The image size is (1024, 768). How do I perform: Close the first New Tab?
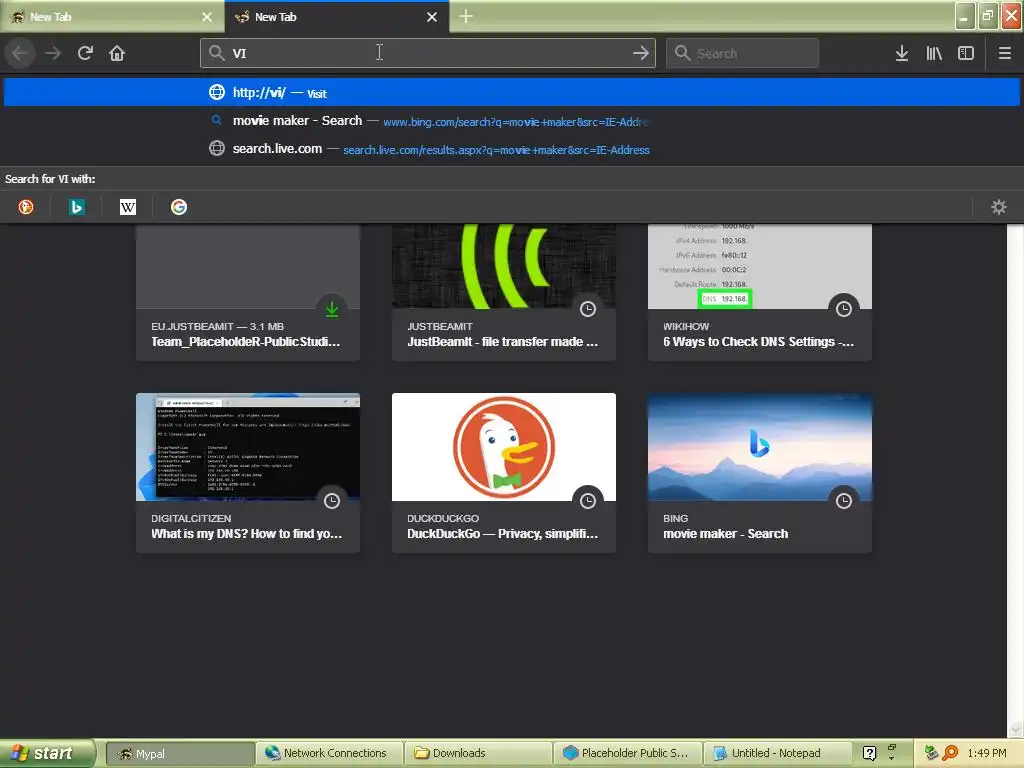click(207, 17)
